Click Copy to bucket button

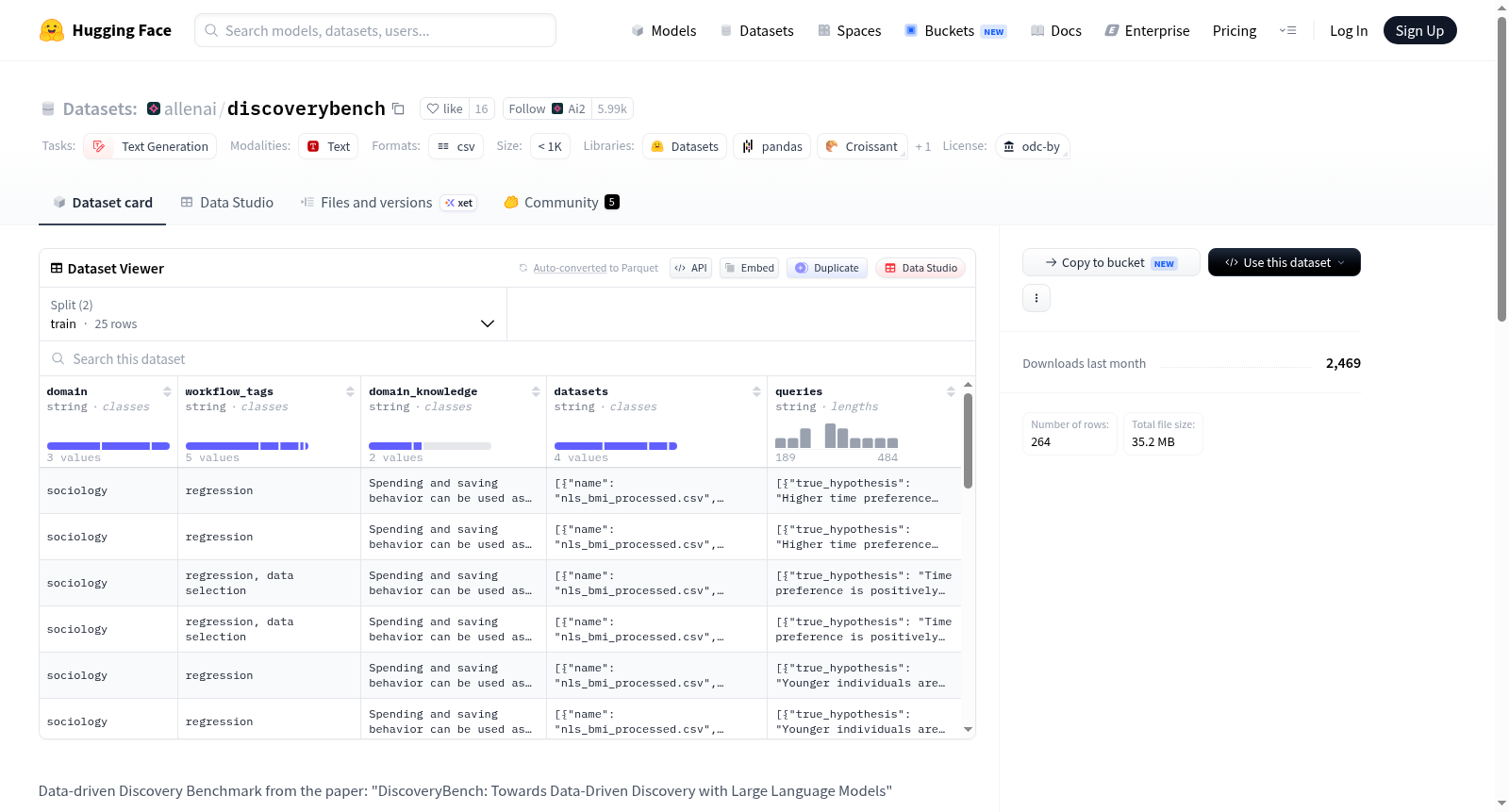pos(1111,262)
